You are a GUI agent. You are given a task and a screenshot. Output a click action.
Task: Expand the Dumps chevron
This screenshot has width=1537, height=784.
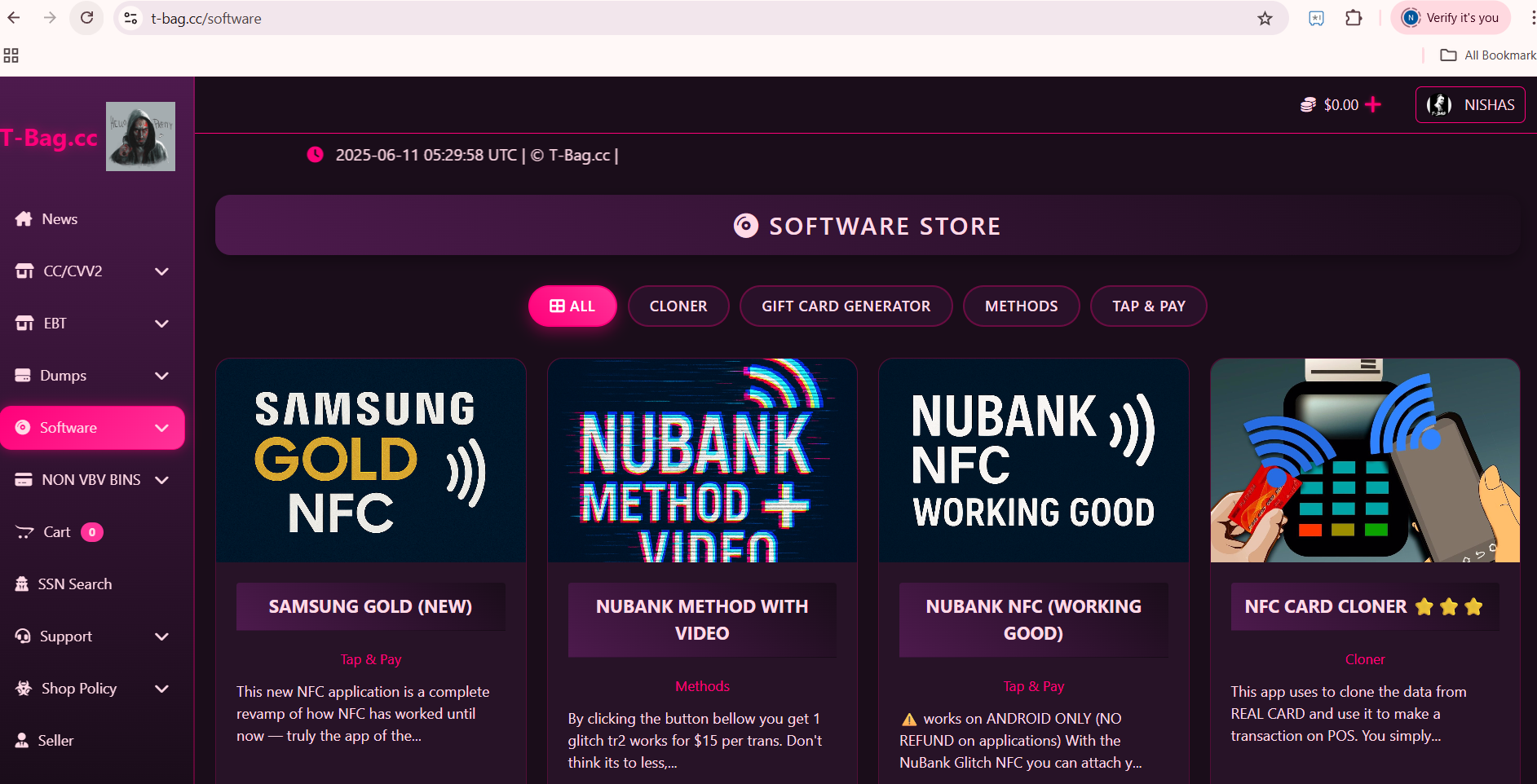(x=161, y=376)
